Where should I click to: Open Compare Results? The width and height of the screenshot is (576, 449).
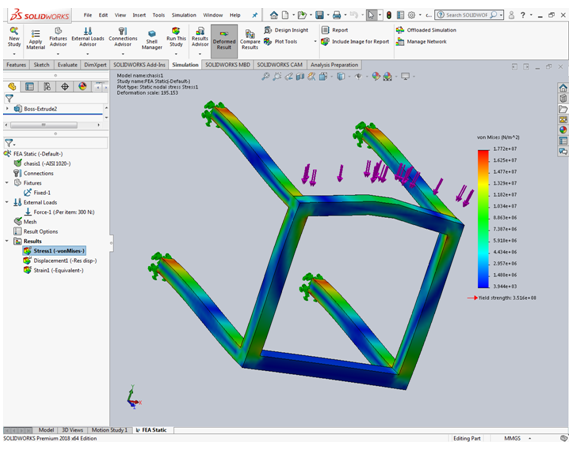click(250, 39)
